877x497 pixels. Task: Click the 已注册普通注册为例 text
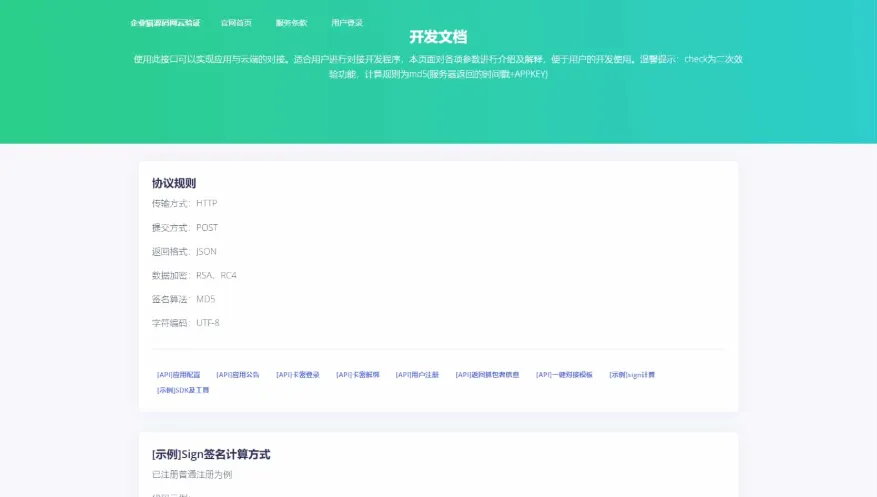click(192, 475)
